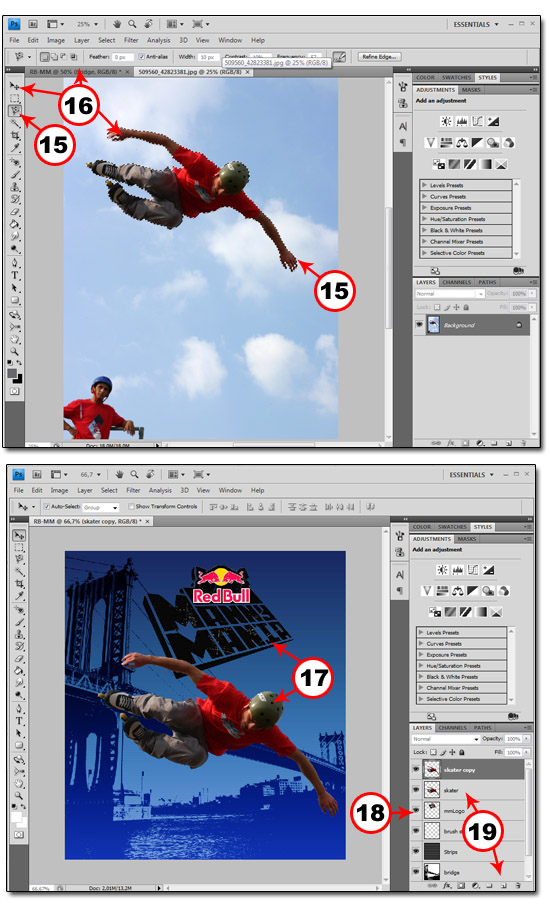Choose the Type tool in the top window toolbox
550x906 pixels.
point(15,275)
